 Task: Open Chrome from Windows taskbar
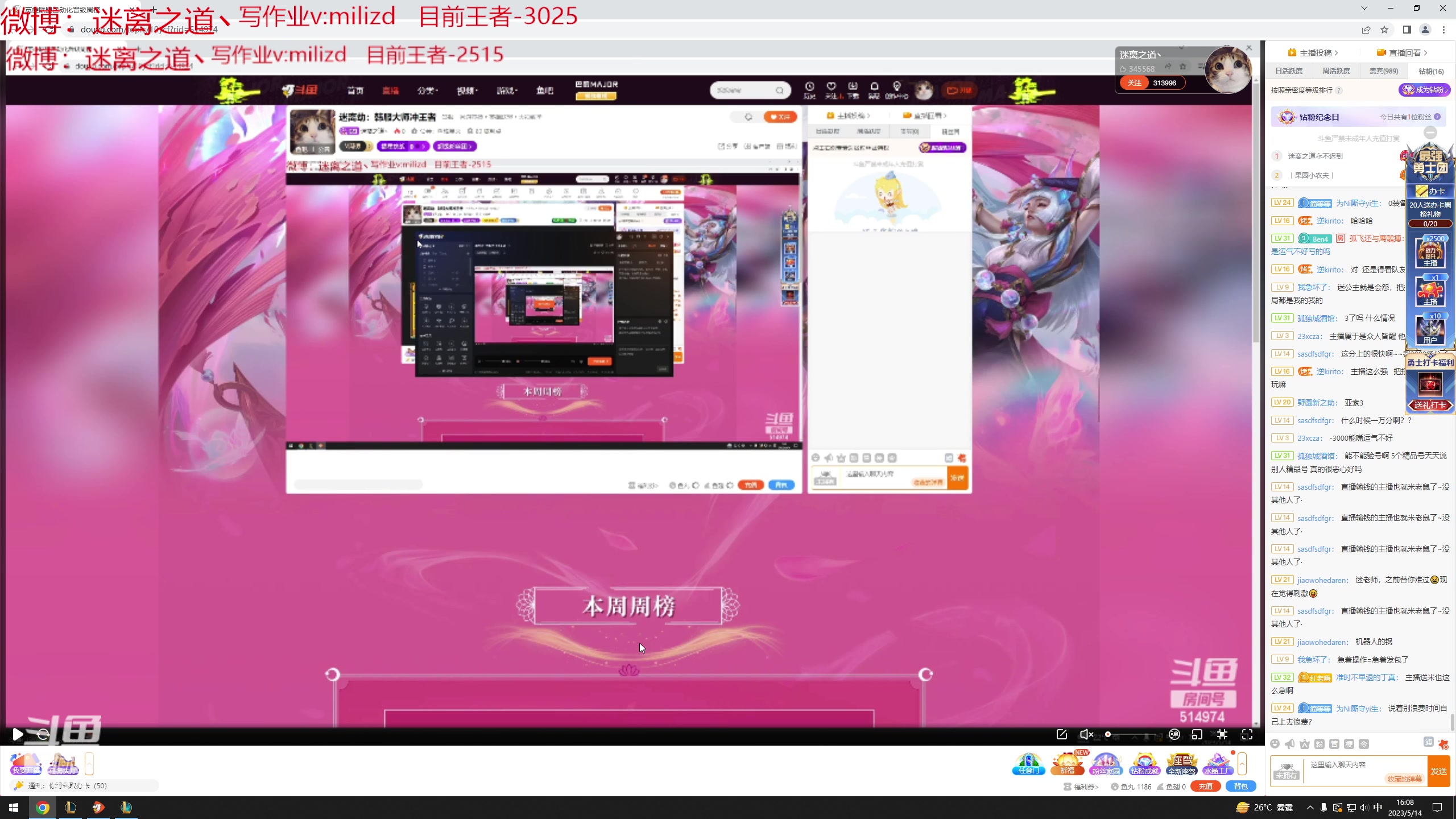(x=43, y=808)
